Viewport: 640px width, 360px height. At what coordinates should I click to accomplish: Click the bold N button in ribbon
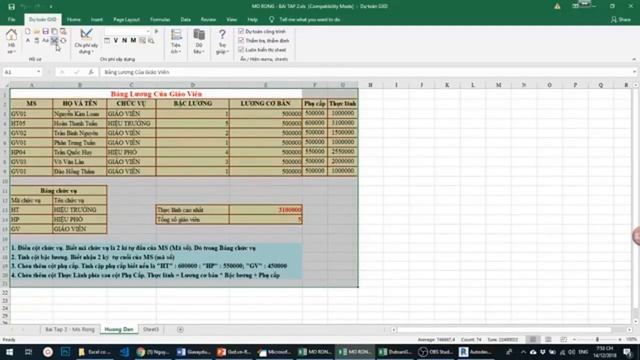[124, 40]
